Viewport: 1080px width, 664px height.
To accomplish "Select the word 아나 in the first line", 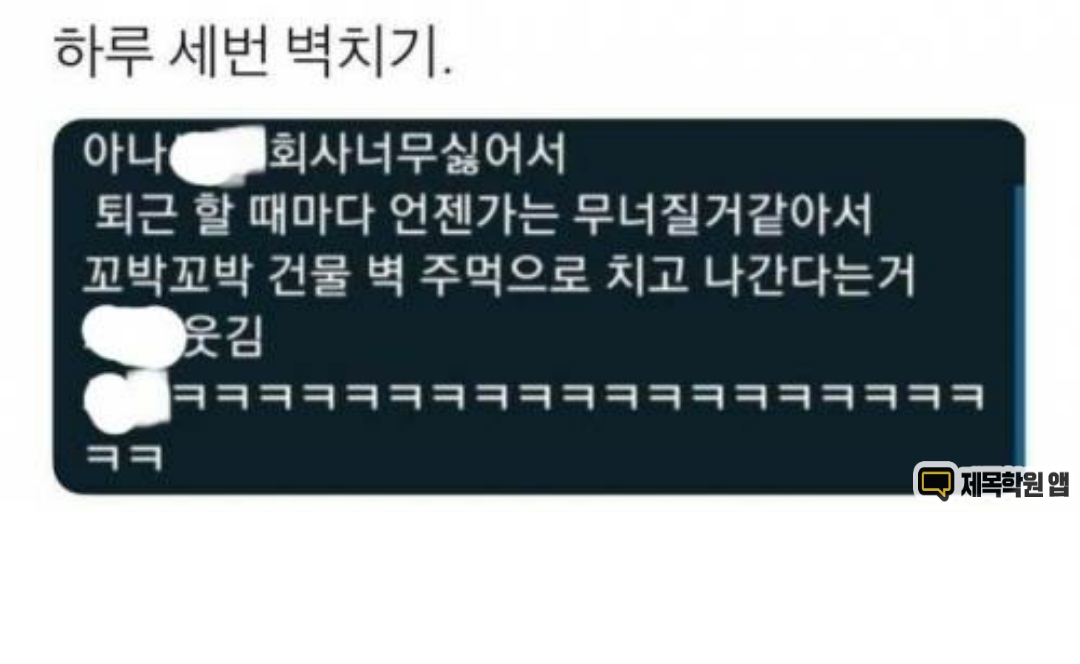I will (x=125, y=153).
